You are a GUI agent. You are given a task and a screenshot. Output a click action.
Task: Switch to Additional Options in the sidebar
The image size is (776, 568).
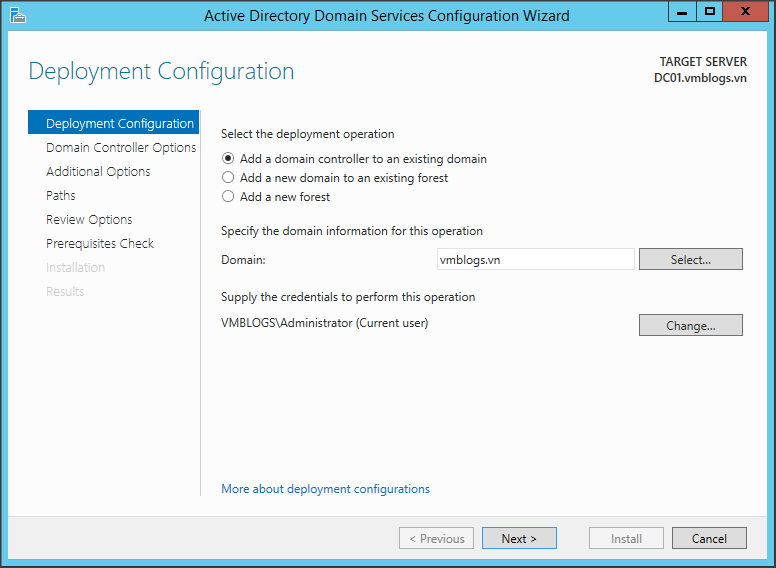click(98, 172)
